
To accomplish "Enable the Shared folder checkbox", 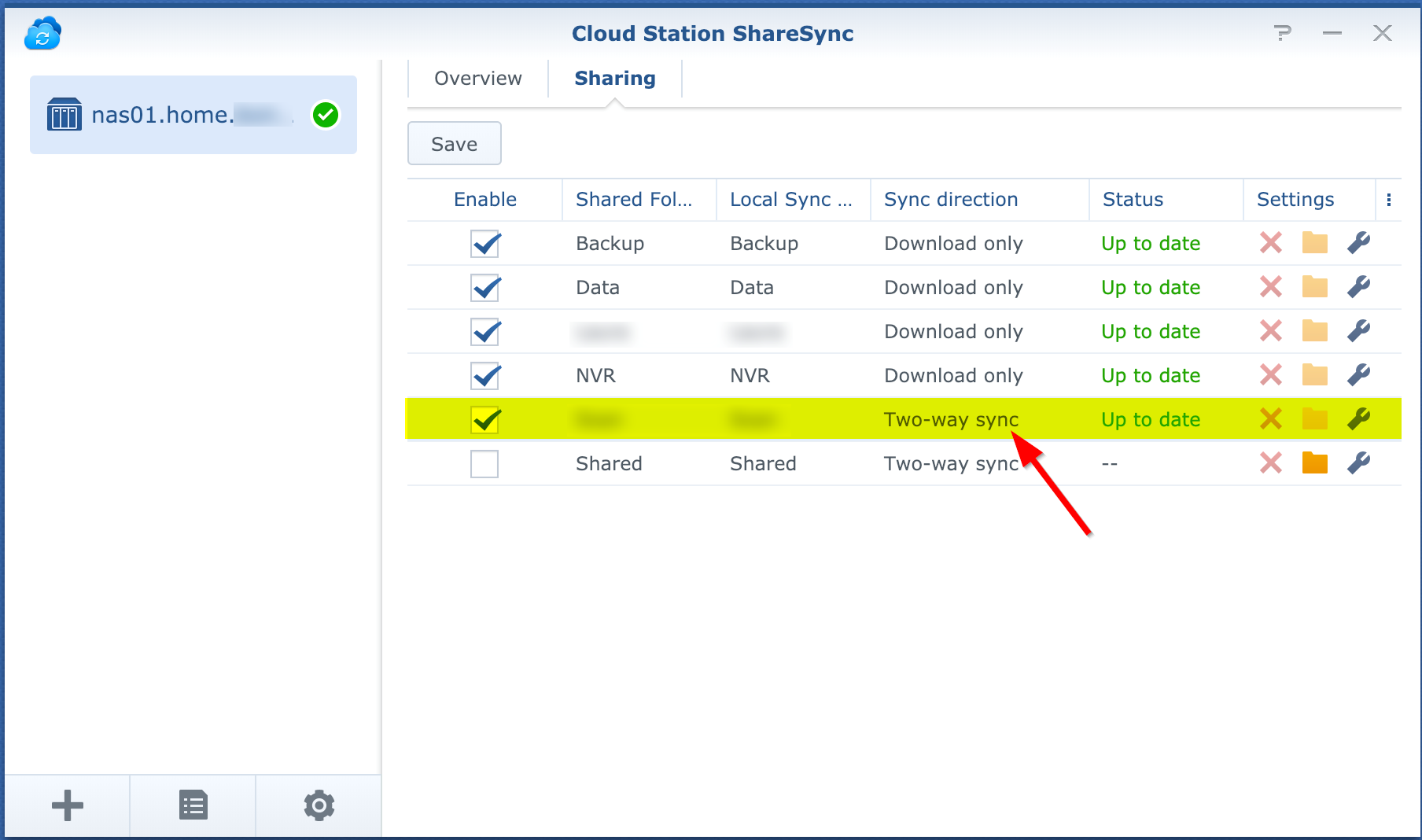I will [484, 464].
